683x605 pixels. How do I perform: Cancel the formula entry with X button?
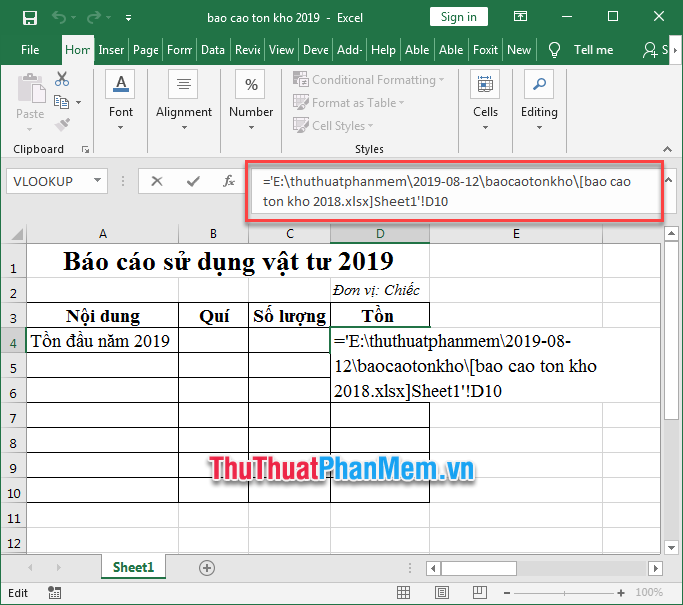pos(156,181)
